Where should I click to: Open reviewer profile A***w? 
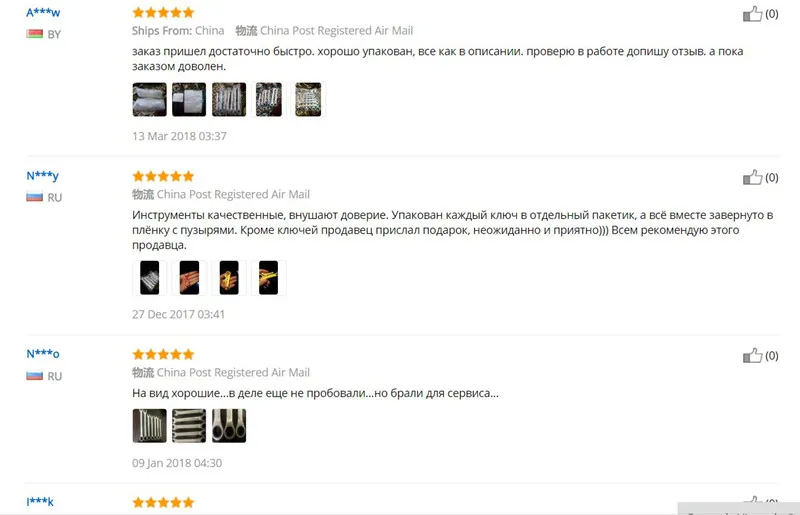click(x=43, y=12)
